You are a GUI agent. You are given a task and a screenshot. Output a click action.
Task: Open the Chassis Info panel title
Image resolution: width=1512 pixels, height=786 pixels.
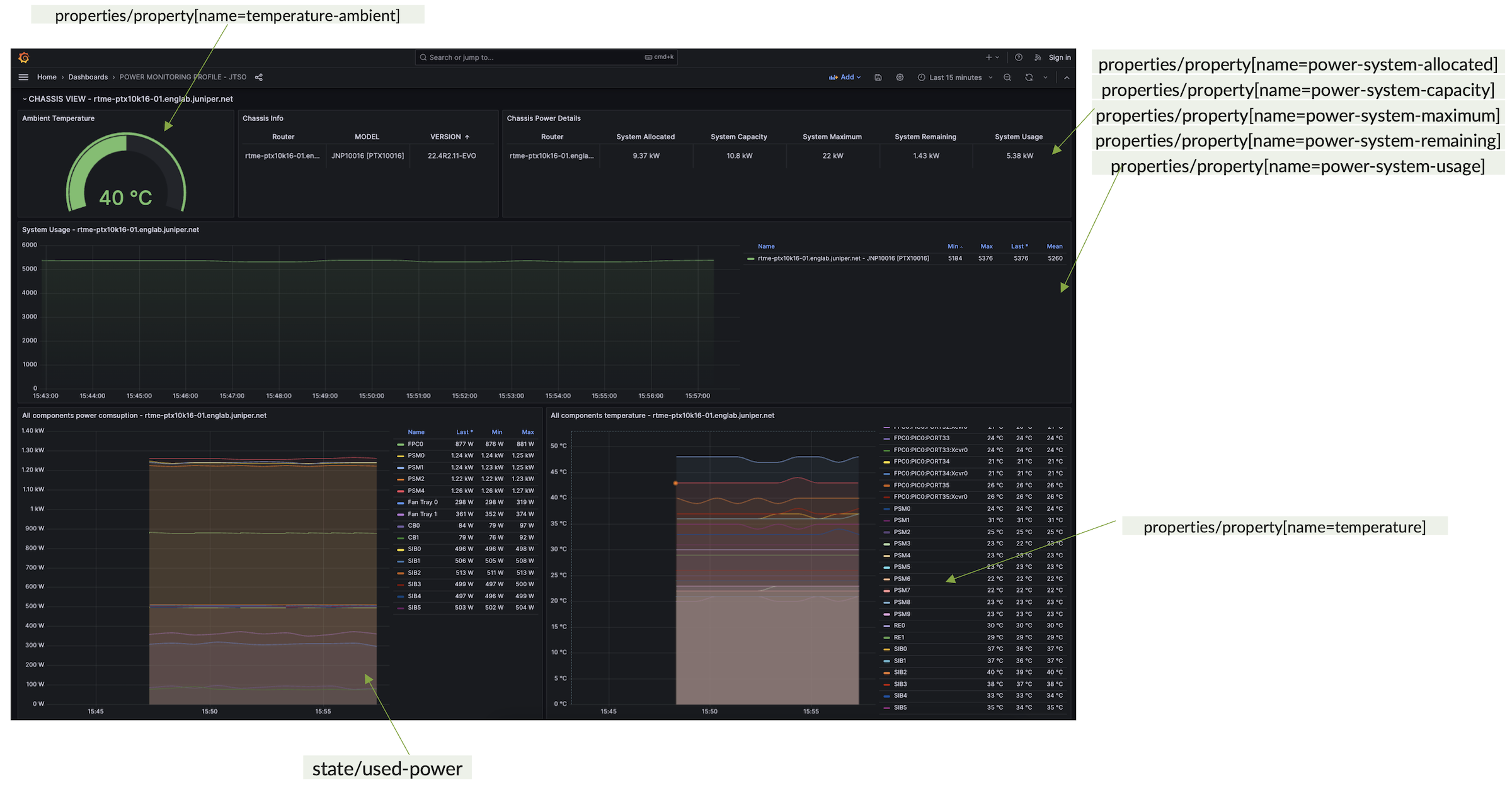[x=263, y=118]
